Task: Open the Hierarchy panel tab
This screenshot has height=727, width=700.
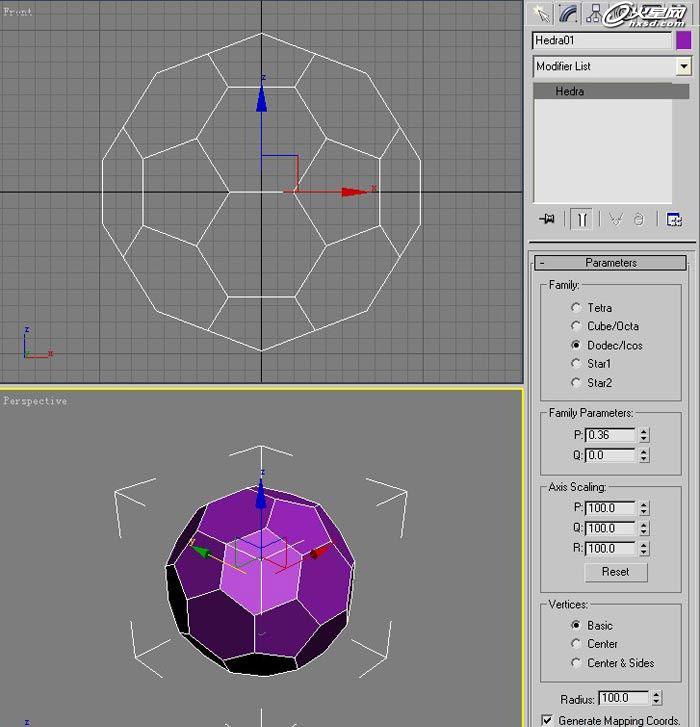Action: [x=594, y=13]
